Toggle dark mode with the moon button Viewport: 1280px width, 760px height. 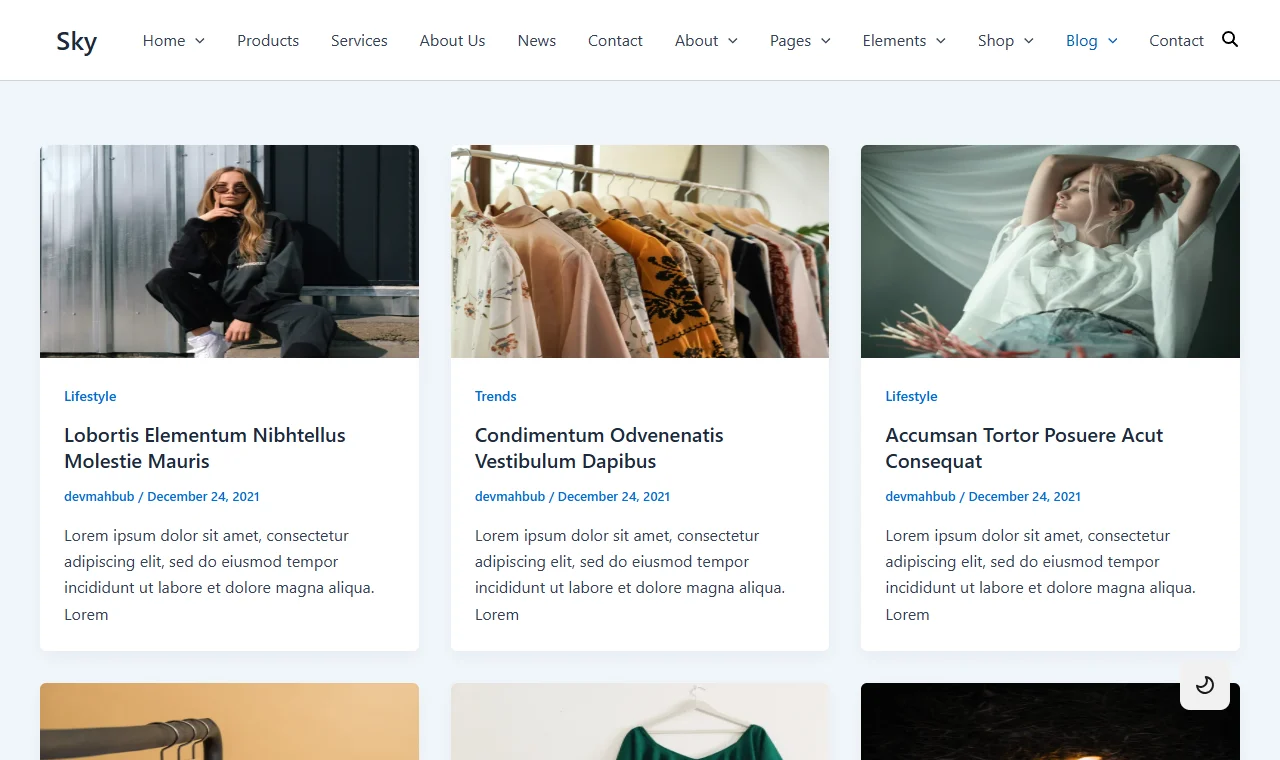pyautogui.click(x=1205, y=685)
